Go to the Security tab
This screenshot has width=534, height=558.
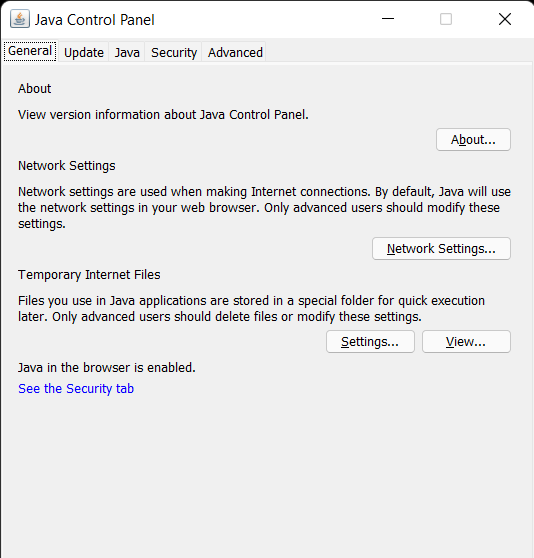click(x=174, y=53)
